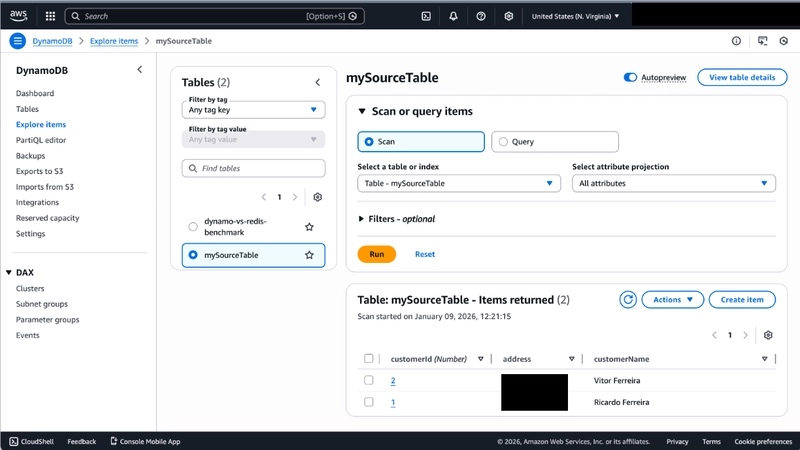800x450 pixels.
Task: Open PartiQL editor in the sidebar
Action: click(41, 140)
